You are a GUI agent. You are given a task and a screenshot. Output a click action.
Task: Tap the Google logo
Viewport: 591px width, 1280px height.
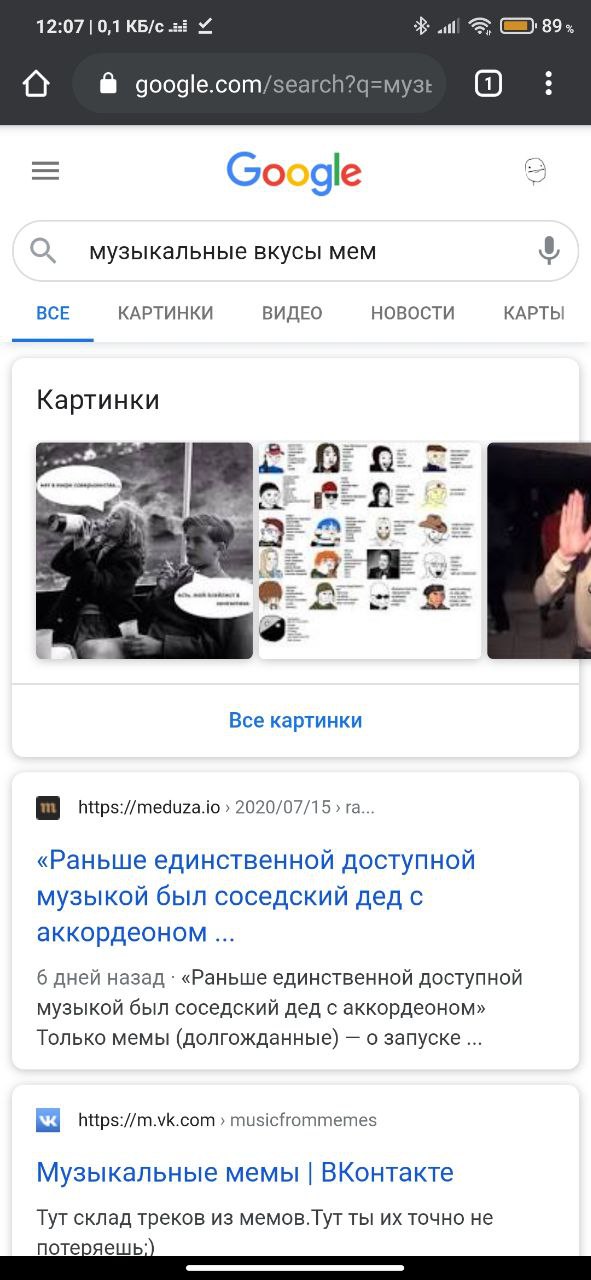(x=294, y=173)
